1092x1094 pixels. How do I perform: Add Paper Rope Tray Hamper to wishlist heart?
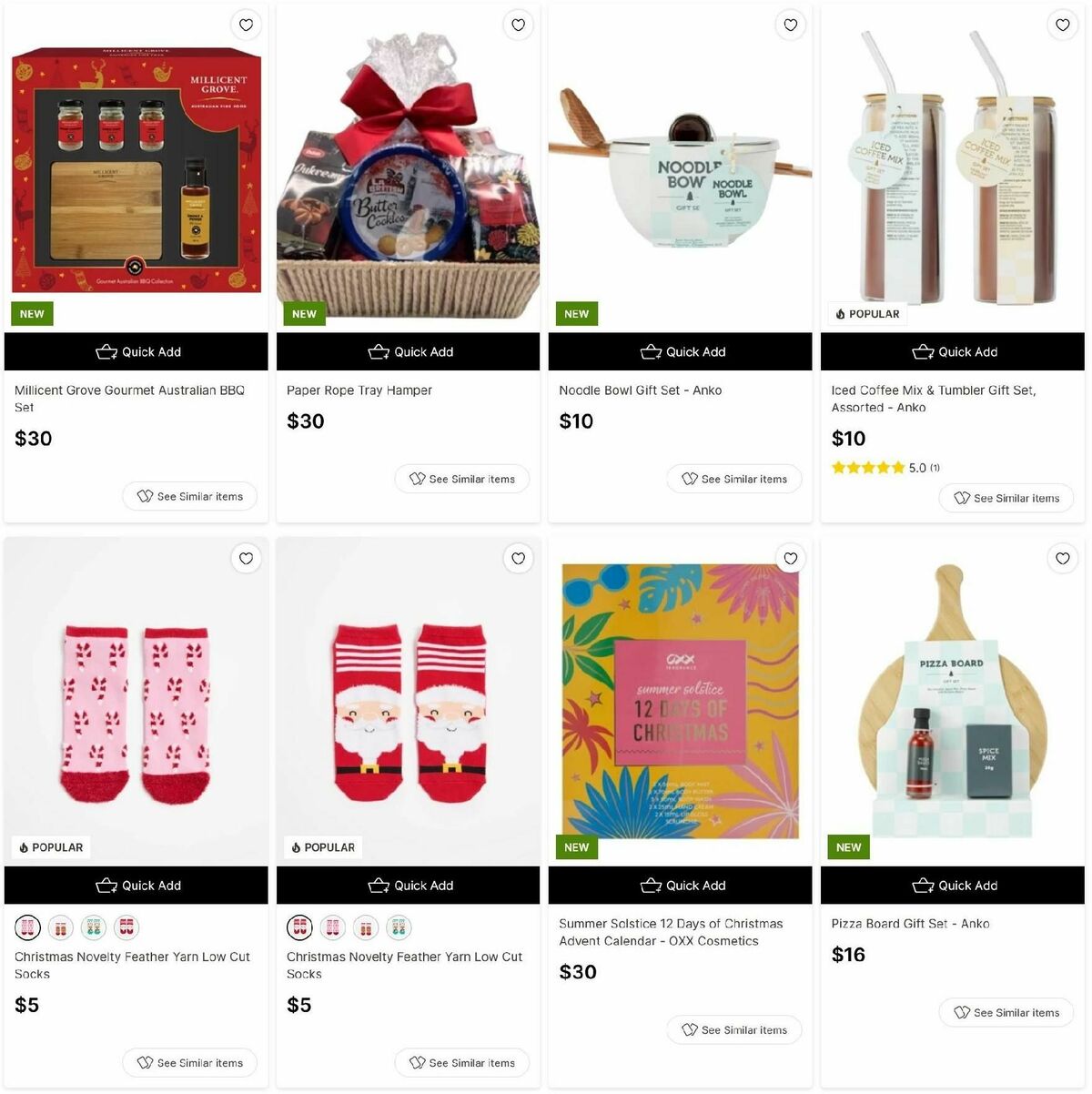(518, 25)
